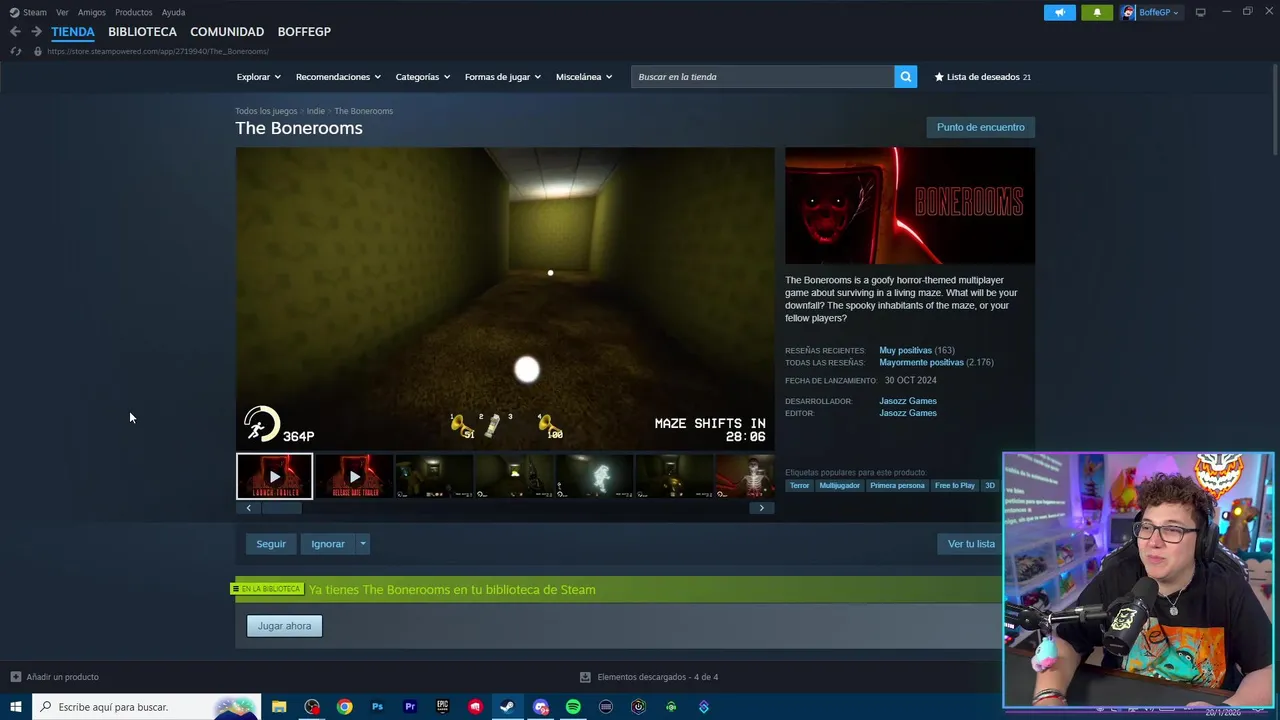The image size is (1280, 720).
Task: Click Añadir un producto
Action: (54, 677)
